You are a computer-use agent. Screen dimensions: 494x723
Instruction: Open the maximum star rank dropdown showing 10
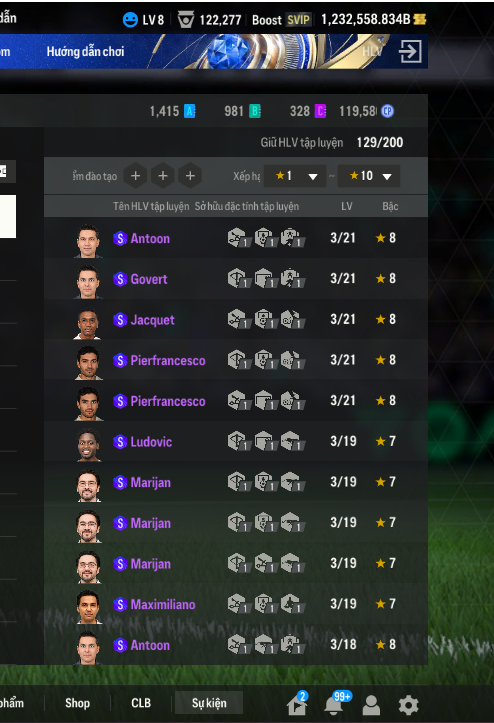pos(369,176)
